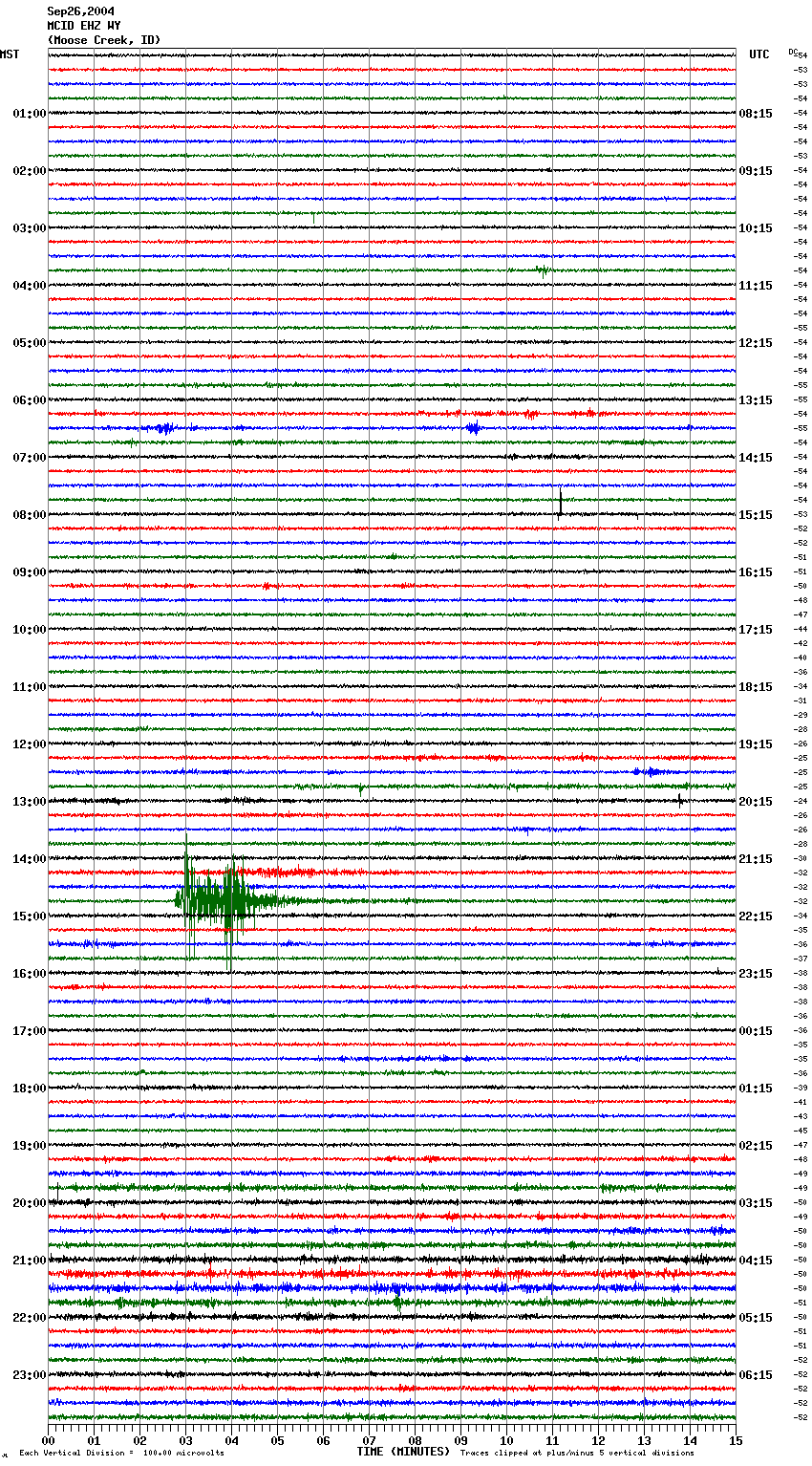Select the 09:00 MST hour label
The width and height of the screenshot is (812, 1466).
30,572
